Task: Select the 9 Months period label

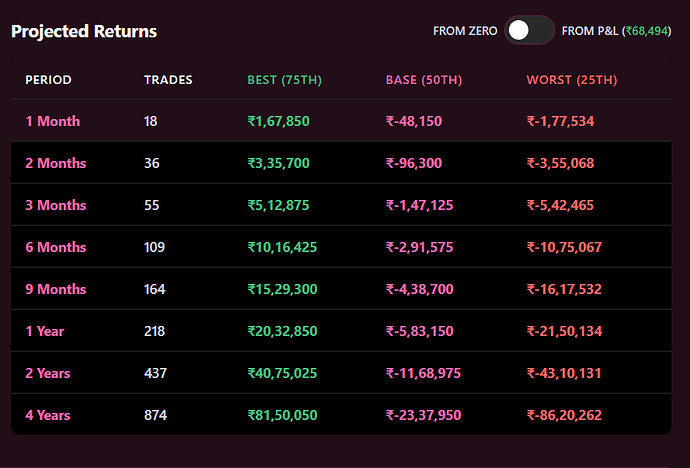Action: 56,289
